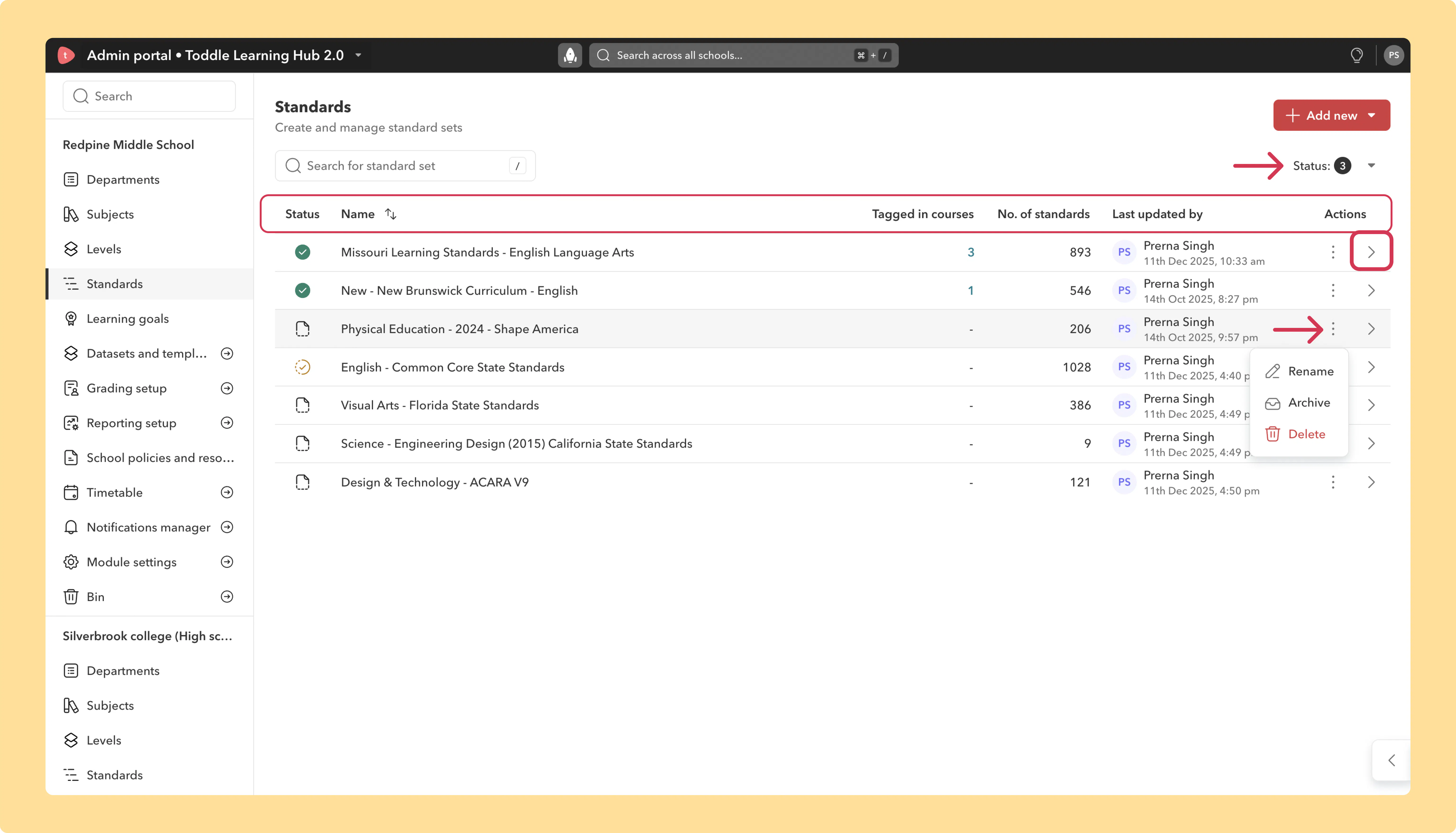Expand Design & Technology ACARA chevron
The height and width of the screenshot is (833, 1456).
pos(1371,482)
